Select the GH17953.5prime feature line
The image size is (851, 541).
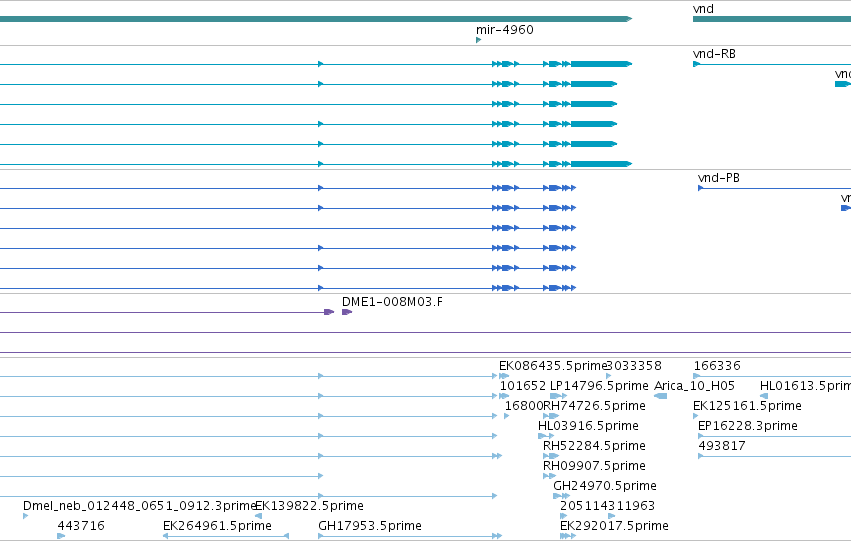(x=410, y=537)
